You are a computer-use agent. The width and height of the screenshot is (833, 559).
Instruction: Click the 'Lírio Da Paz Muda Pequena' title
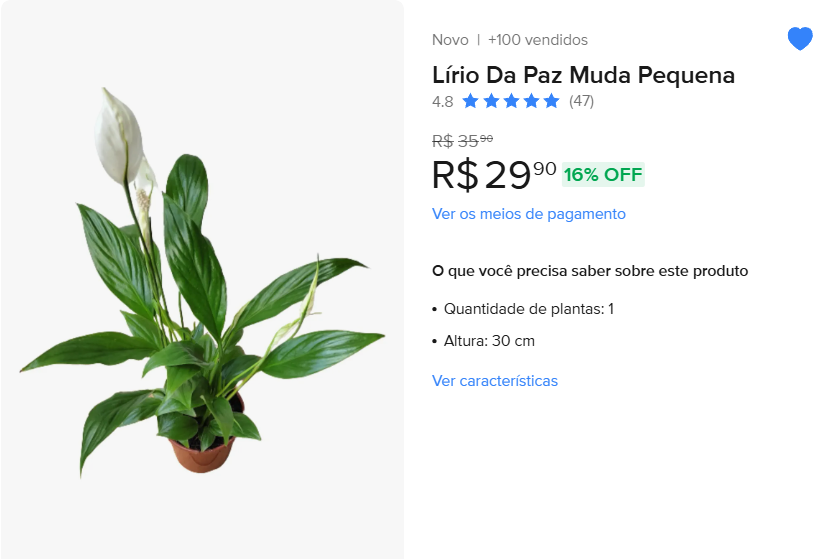[x=583, y=75]
